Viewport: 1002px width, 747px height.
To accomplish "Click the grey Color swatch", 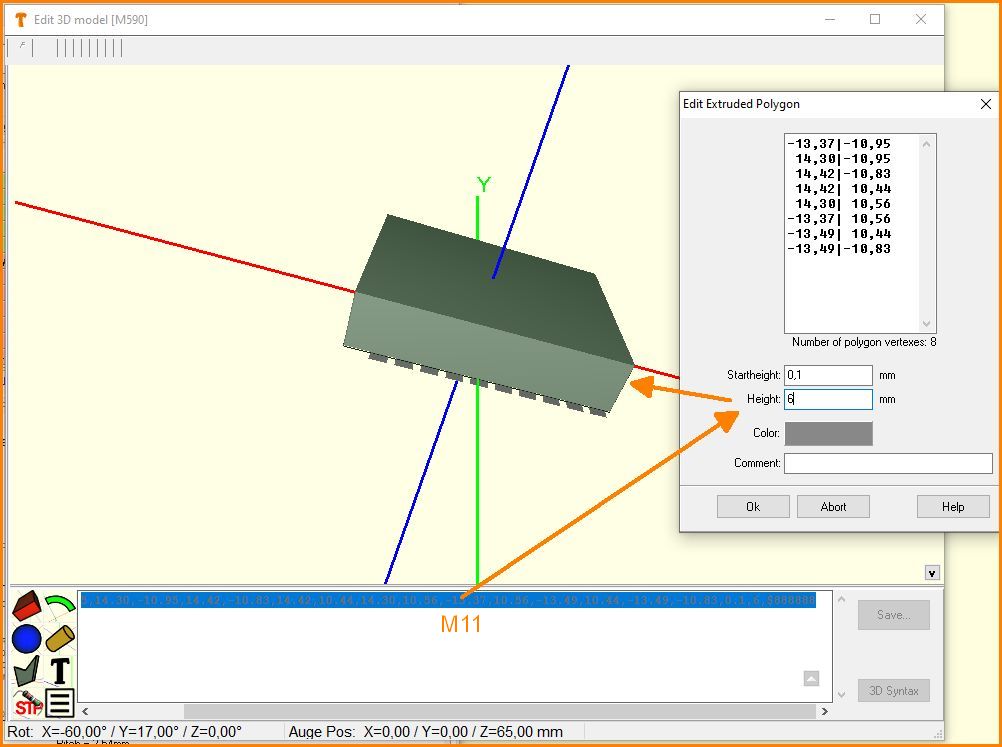I will (828, 434).
